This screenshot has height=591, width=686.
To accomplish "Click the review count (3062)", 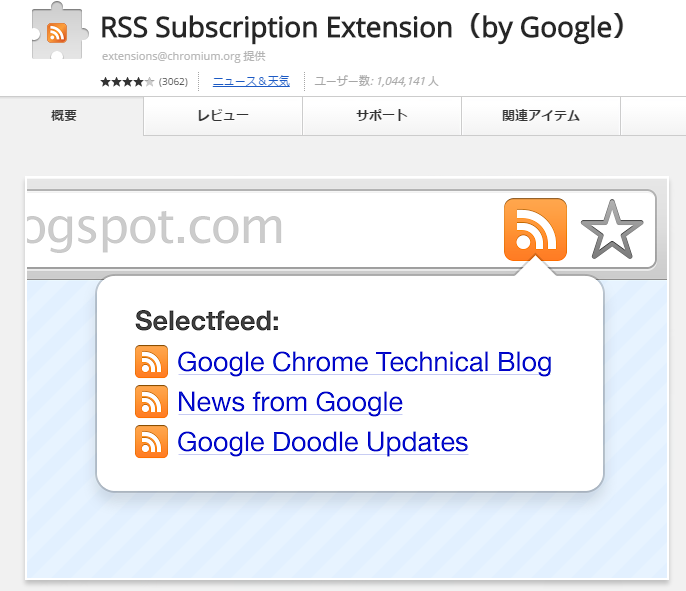I will (173, 82).
